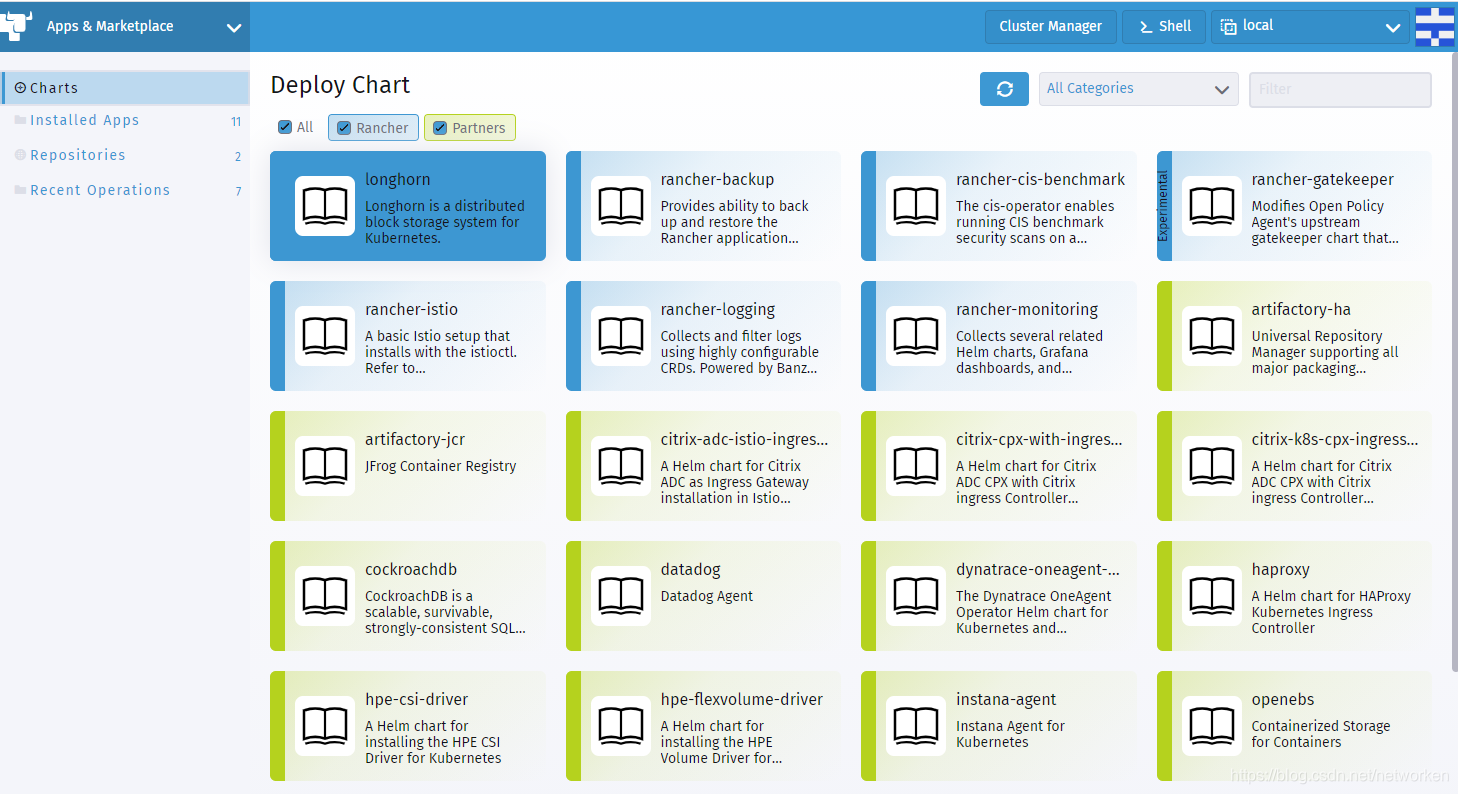Click the hpe-csi-driver chart title text
The image size is (1458, 794).
417,700
